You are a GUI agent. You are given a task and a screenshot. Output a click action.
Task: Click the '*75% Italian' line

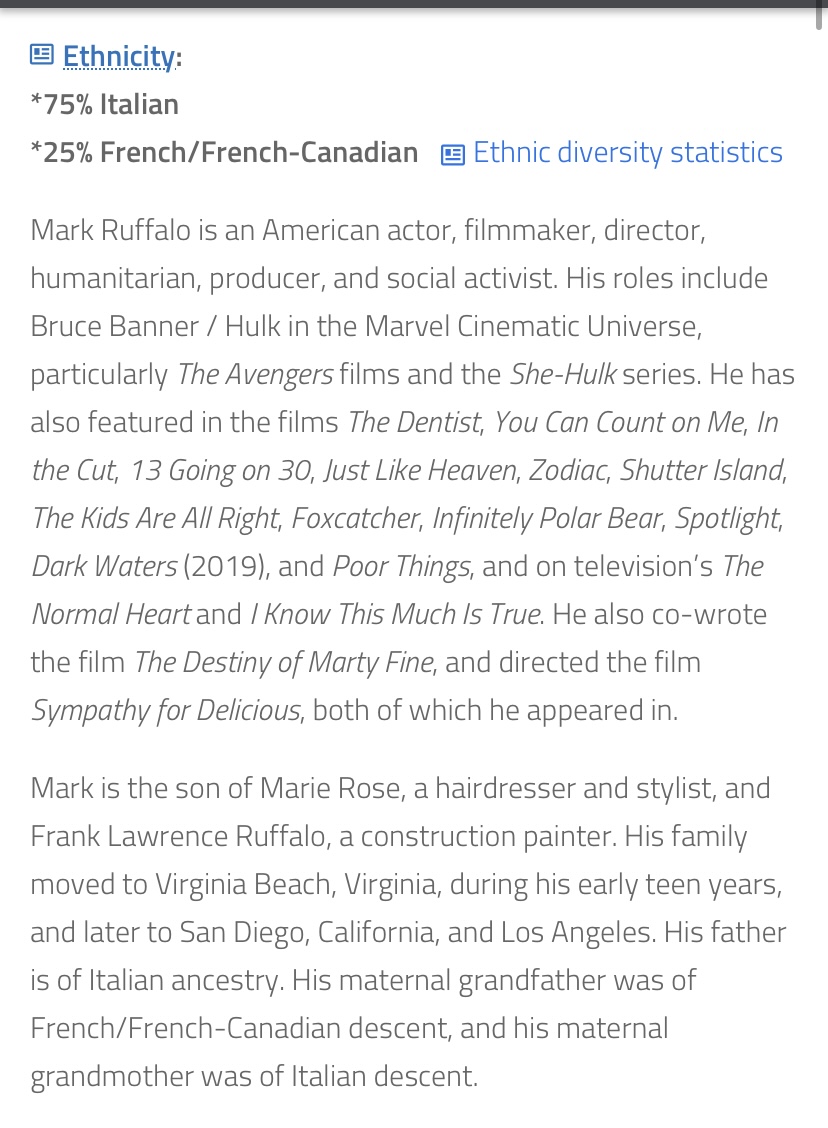click(x=104, y=104)
